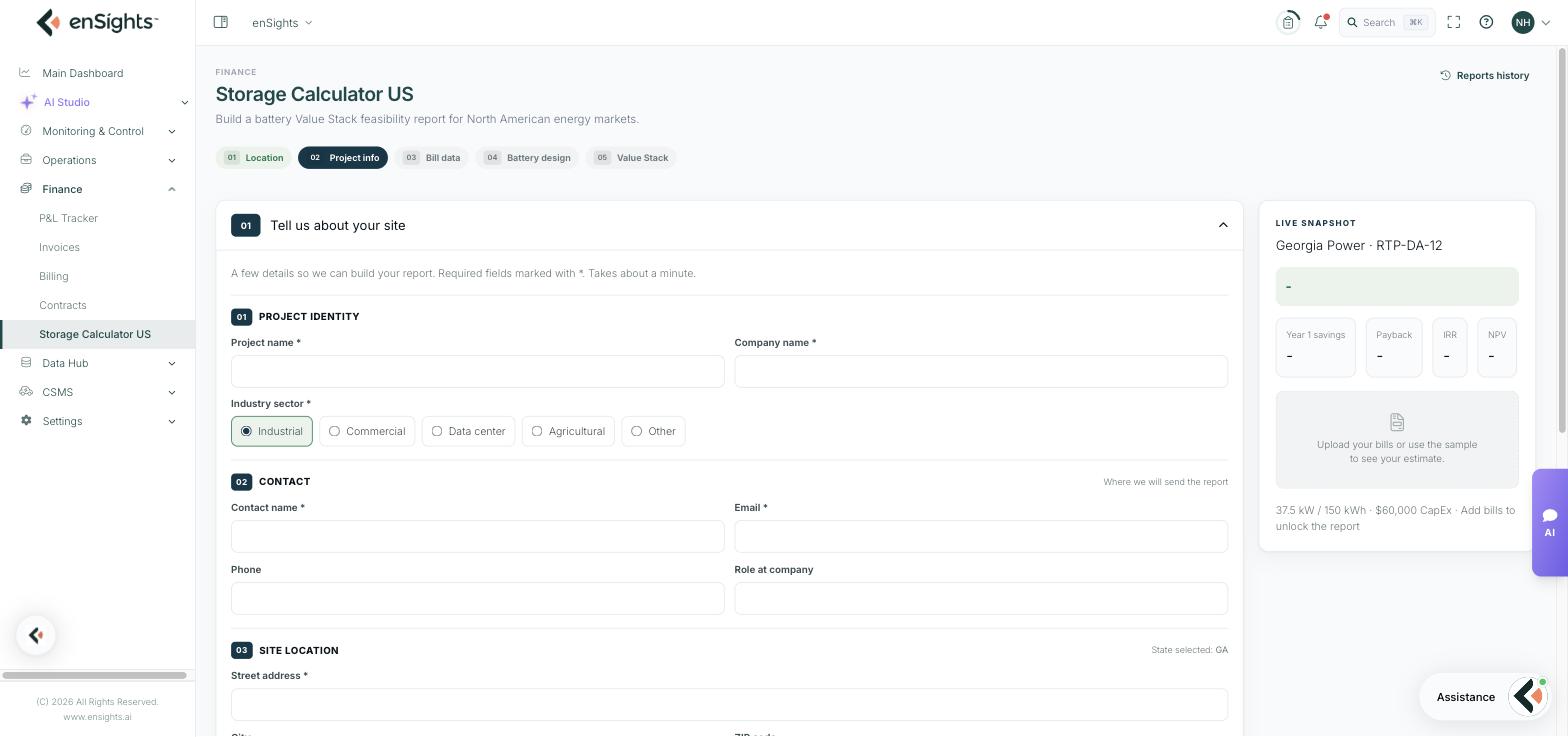Open Storage Calculator US page
Screen dimensions: 1568x737
click(97, 334)
